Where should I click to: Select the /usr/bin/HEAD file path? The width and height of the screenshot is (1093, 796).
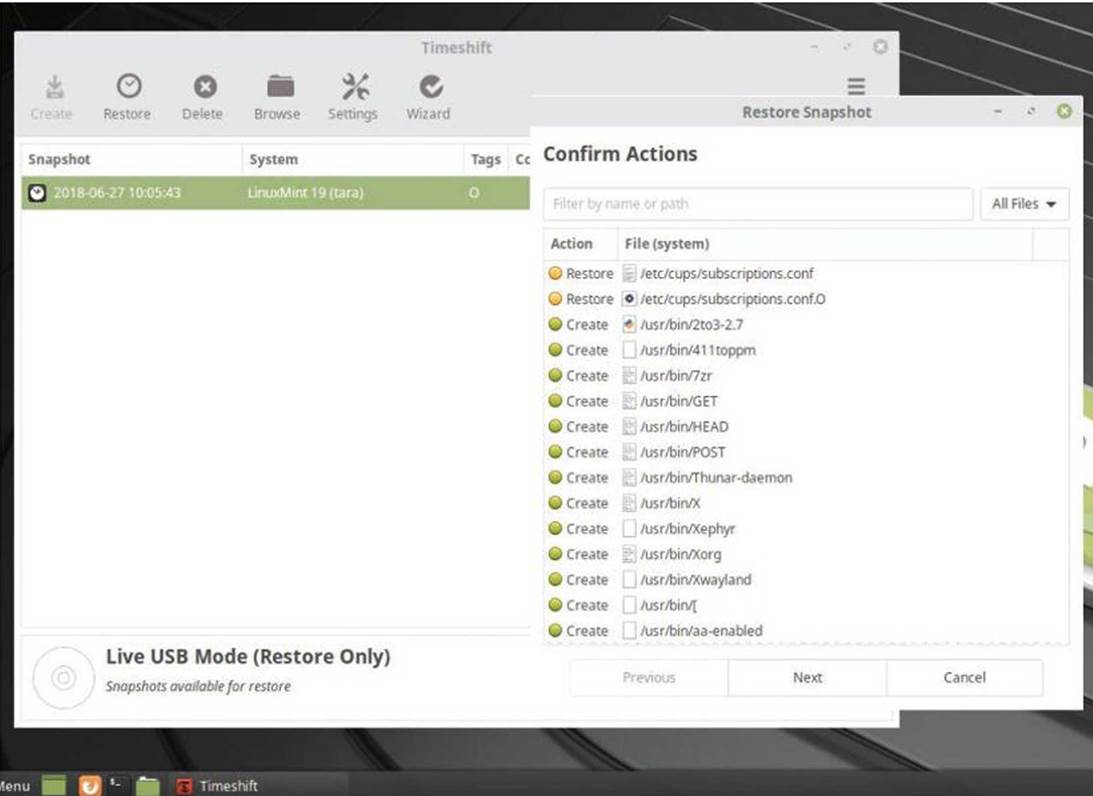pyautogui.click(x=685, y=427)
